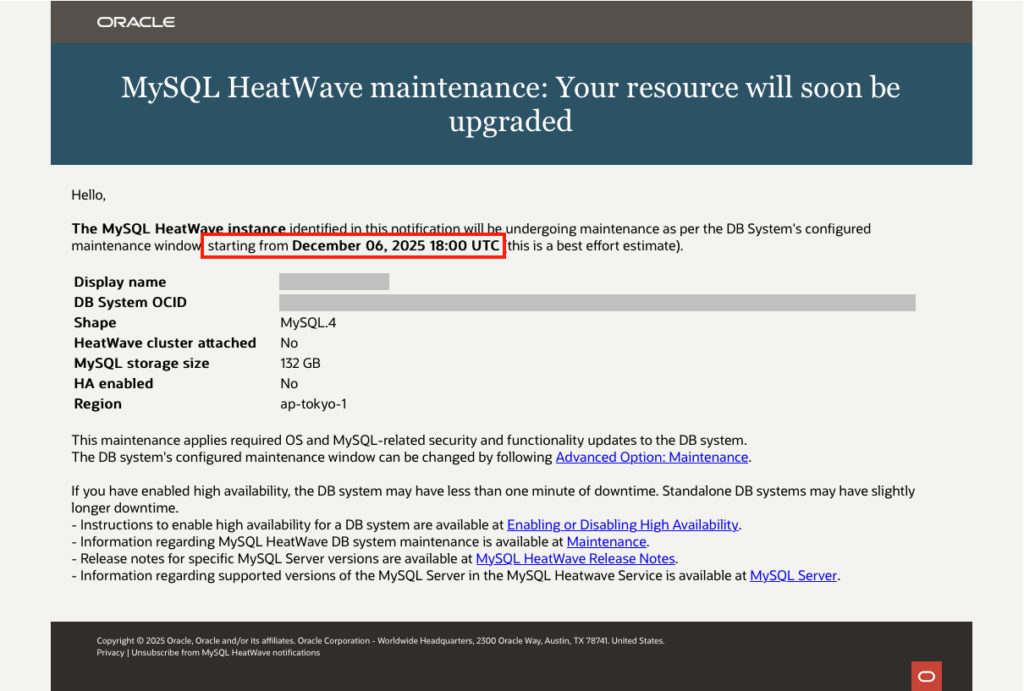This screenshot has height=691, width=1024.
Task: Visit the MySQL Server link
Action: click(794, 575)
